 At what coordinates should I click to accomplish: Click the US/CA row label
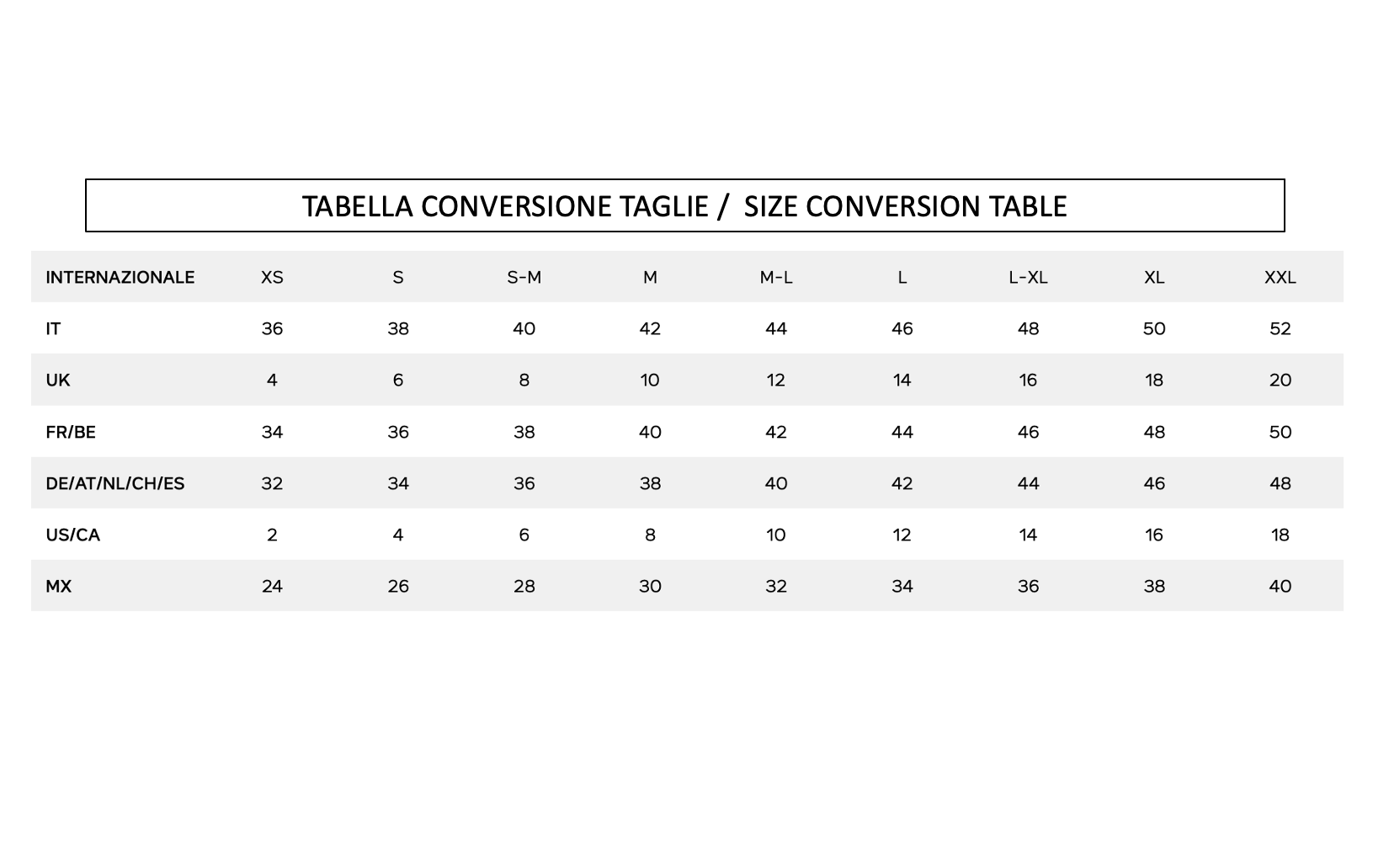point(72,535)
